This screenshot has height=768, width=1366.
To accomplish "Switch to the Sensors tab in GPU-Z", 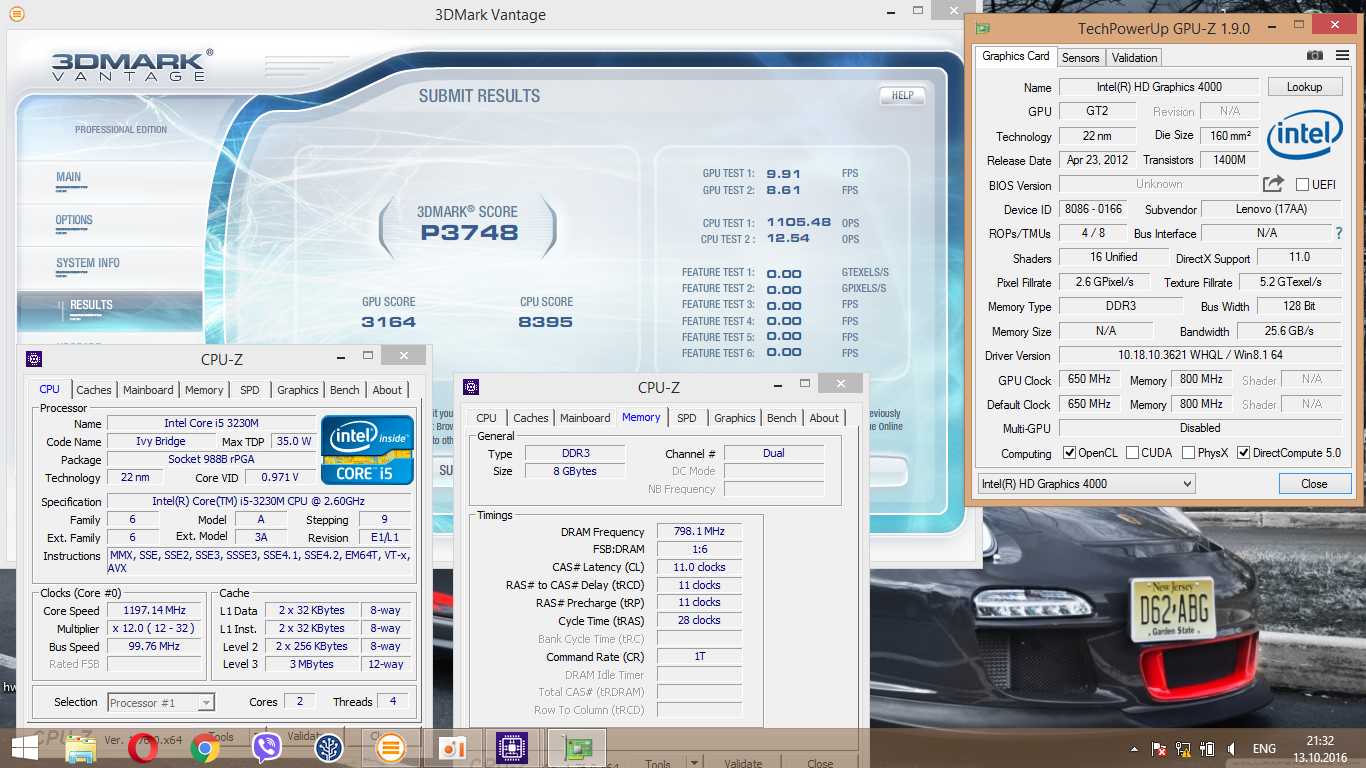I will coord(1080,58).
